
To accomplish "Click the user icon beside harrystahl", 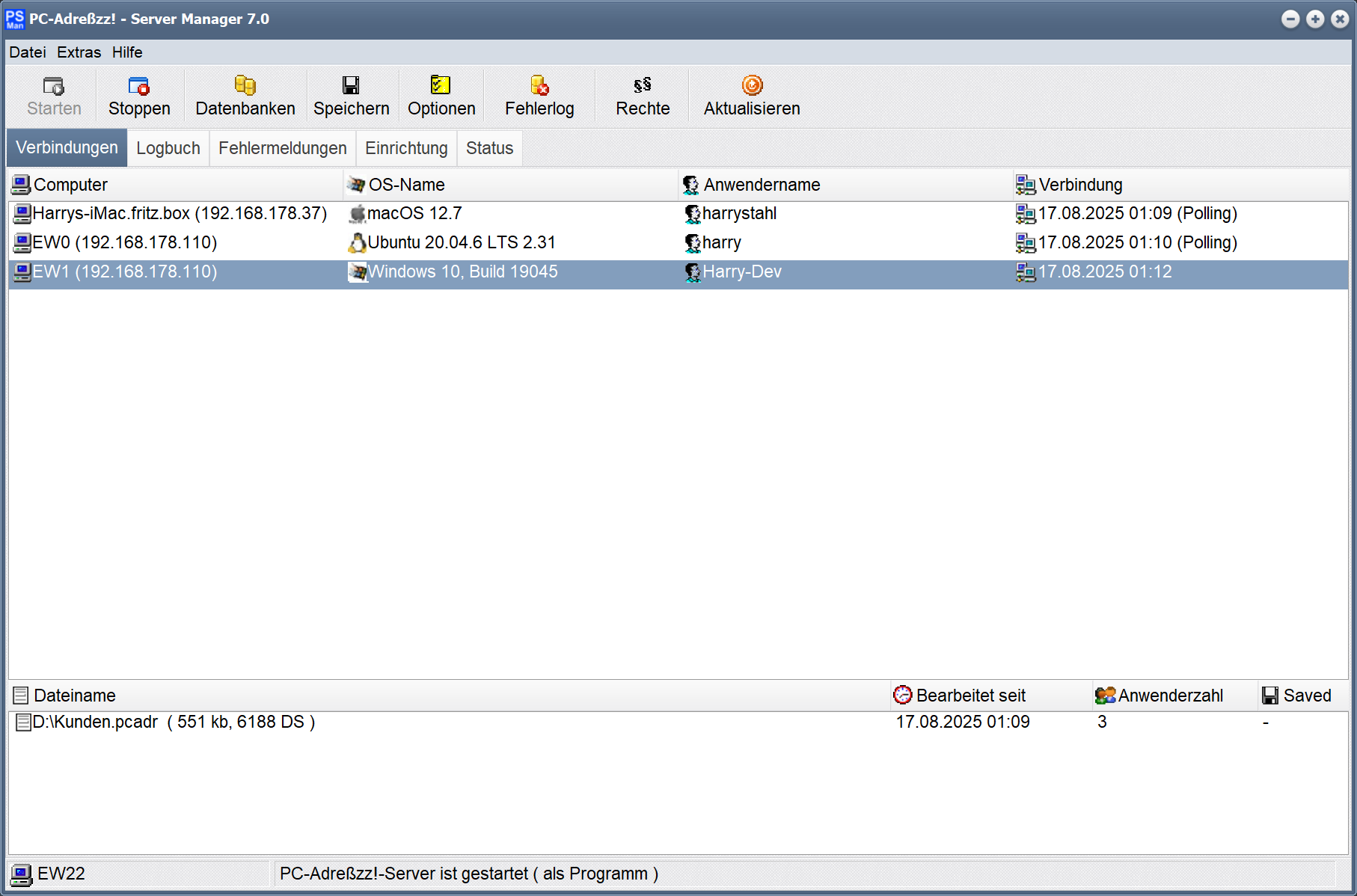I will (693, 214).
